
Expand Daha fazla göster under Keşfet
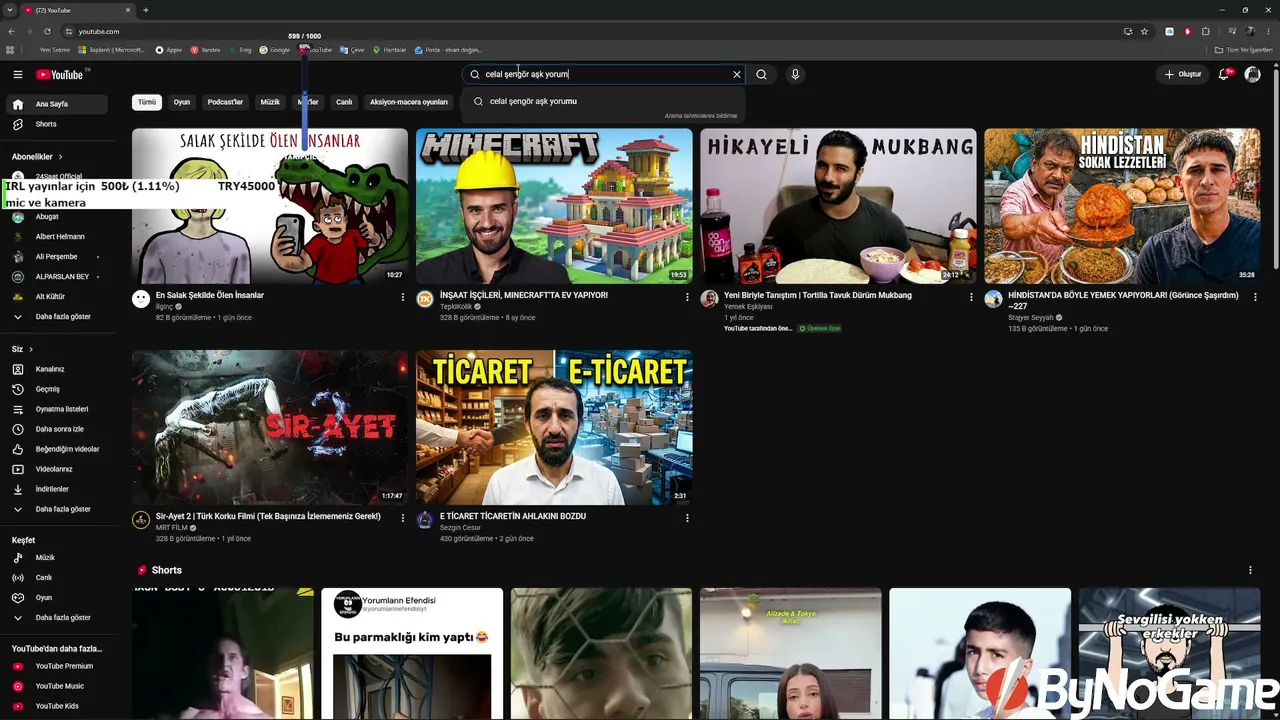(57, 618)
